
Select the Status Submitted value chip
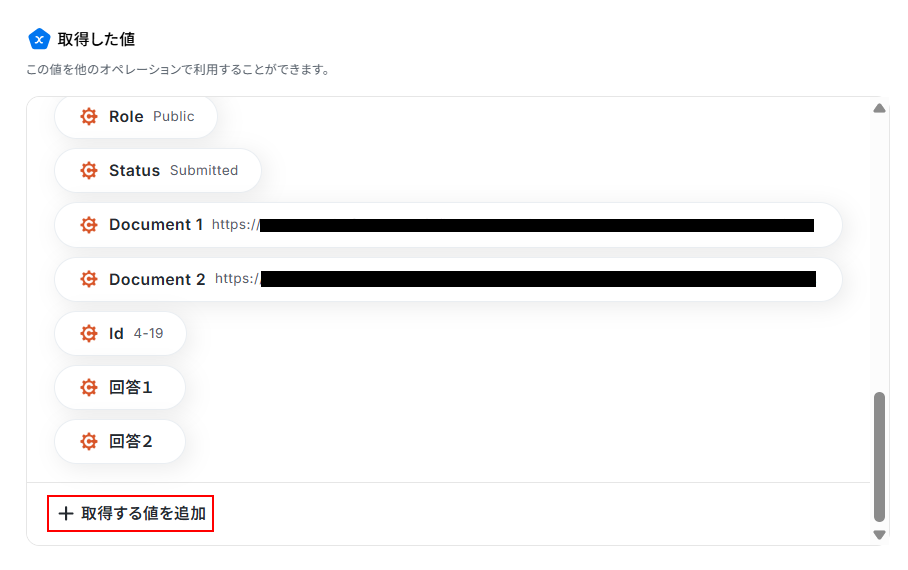coord(158,170)
